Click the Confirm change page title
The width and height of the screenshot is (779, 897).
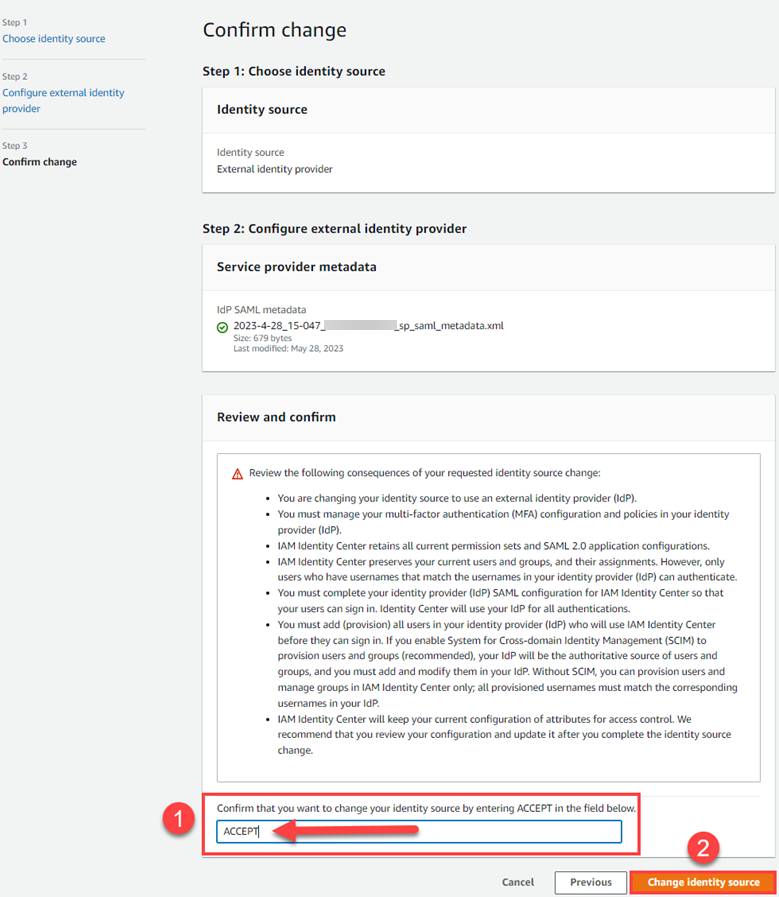(x=274, y=30)
